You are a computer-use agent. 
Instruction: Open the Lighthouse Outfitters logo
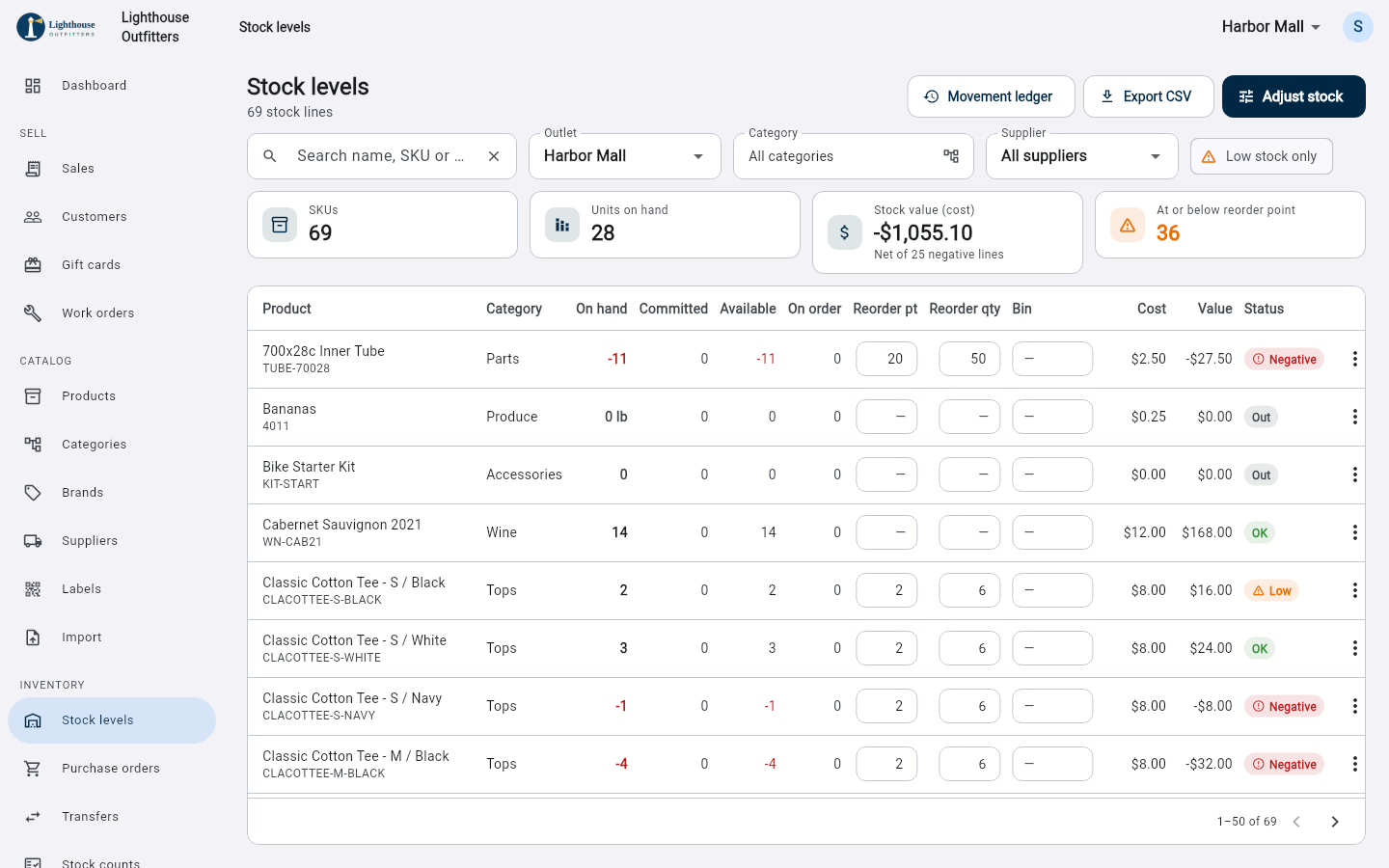tap(57, 27)
